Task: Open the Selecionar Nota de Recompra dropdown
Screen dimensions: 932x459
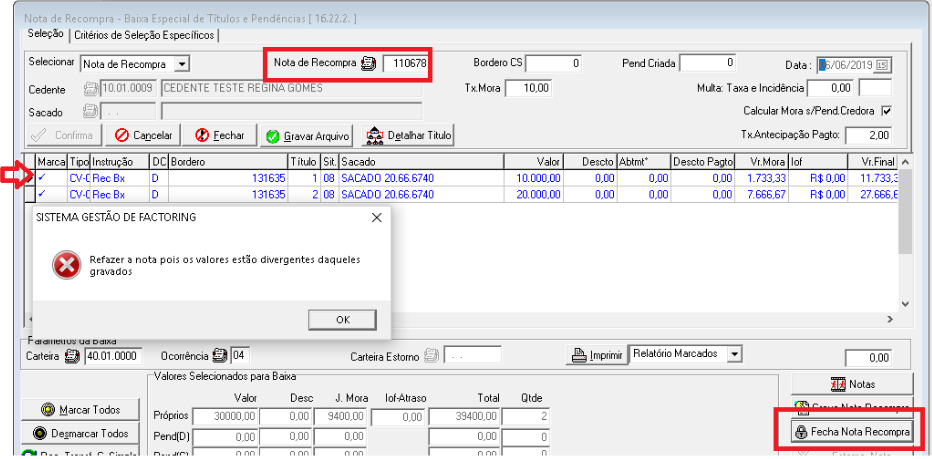Action: (181, 64)
